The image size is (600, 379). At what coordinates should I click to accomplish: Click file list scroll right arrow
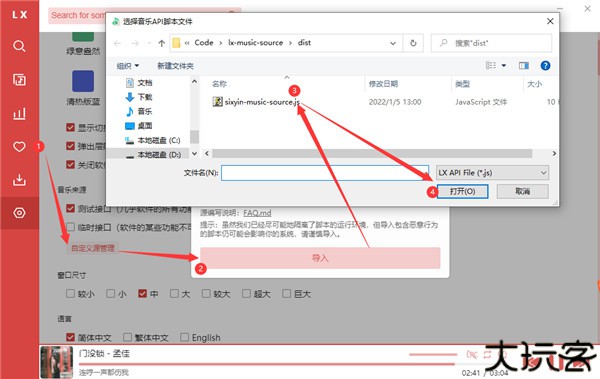click(x=554, y=153)
